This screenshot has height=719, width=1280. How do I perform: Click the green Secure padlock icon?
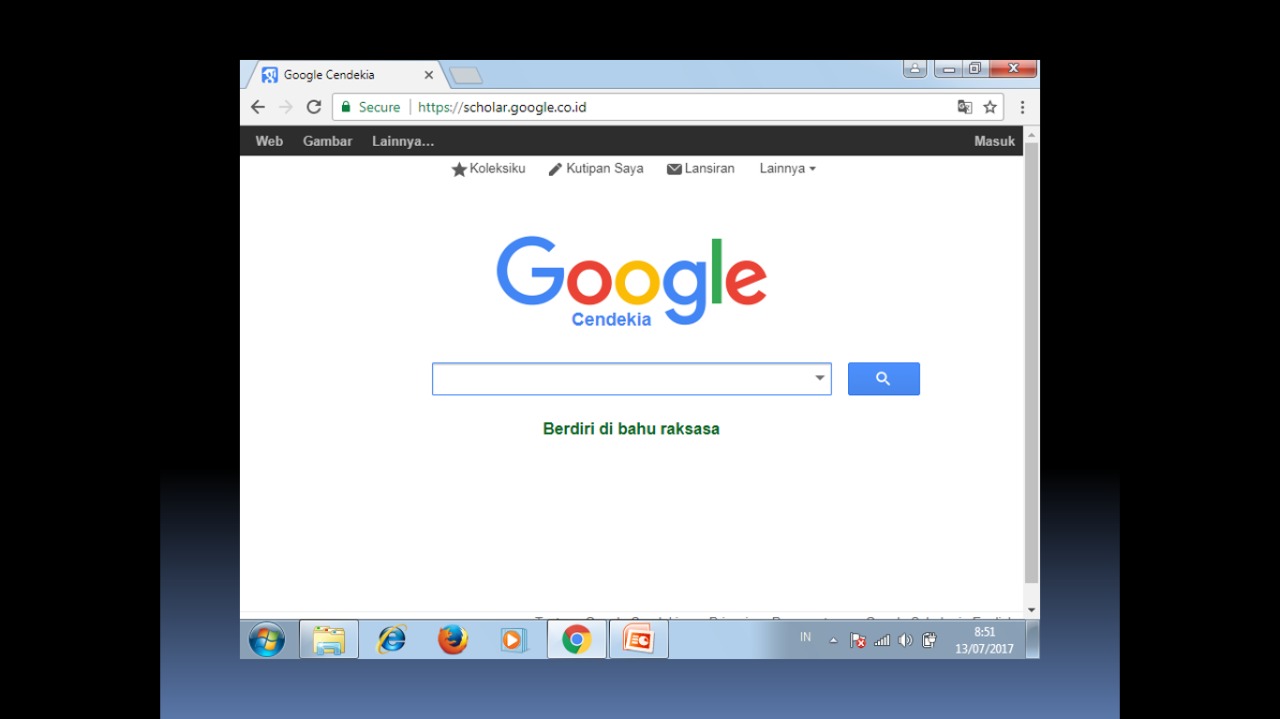click(x=346, y=107)
